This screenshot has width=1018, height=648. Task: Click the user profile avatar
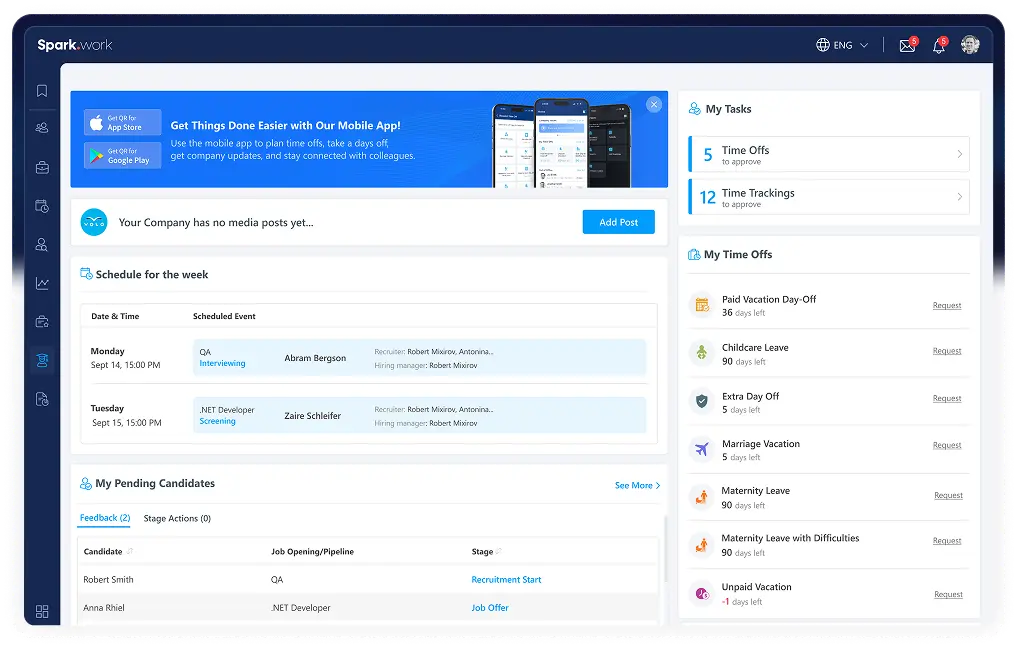pos(969,45)
